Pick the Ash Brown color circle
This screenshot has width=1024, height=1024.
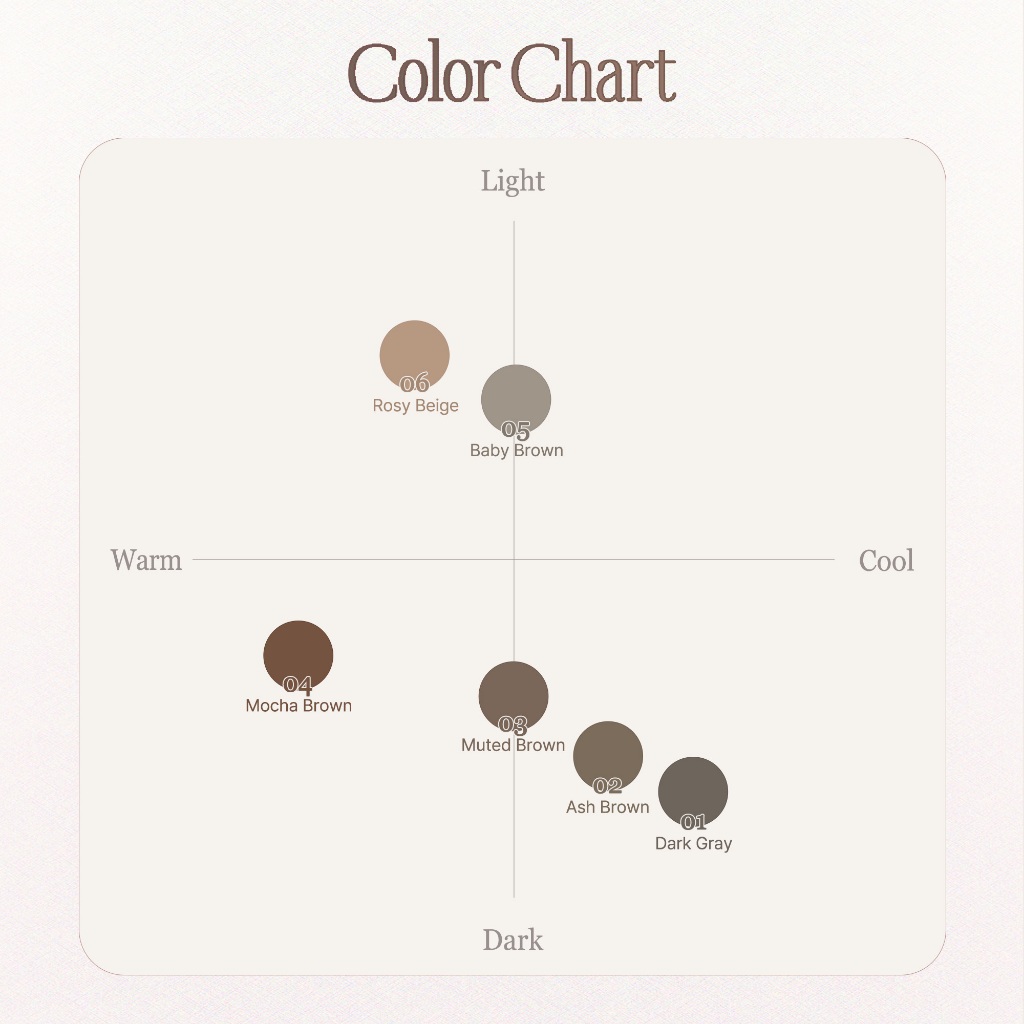pos(608,756)
